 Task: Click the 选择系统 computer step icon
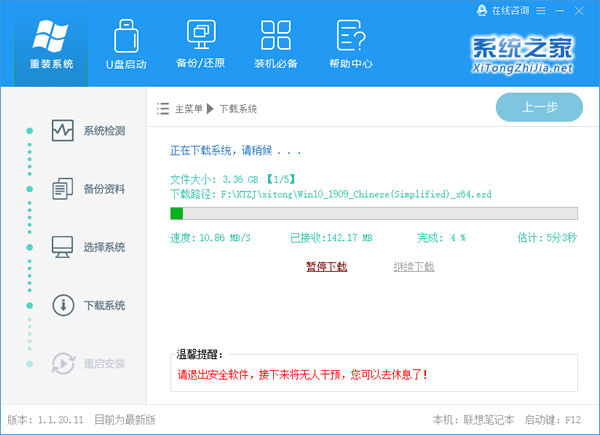pyautogui.click(x=63, y=247)
